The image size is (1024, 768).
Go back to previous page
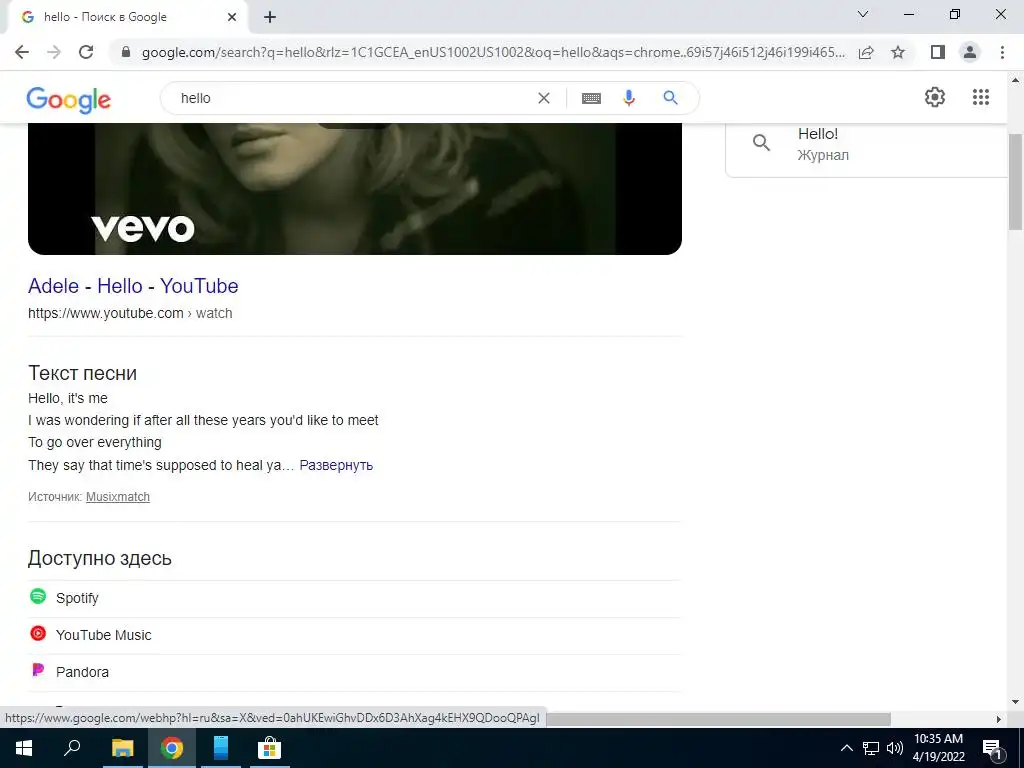point(22,52)
